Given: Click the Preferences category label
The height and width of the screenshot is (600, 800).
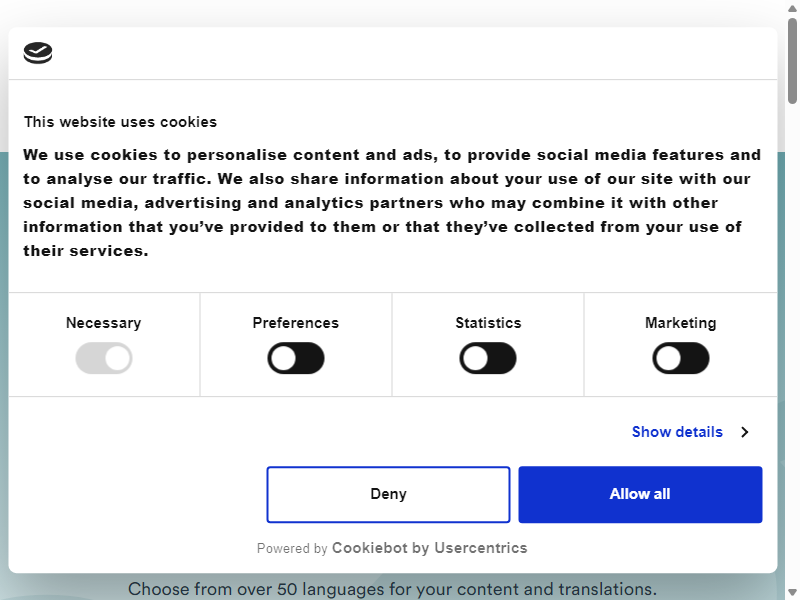Looking at the screenshot, I should point(296,323).
